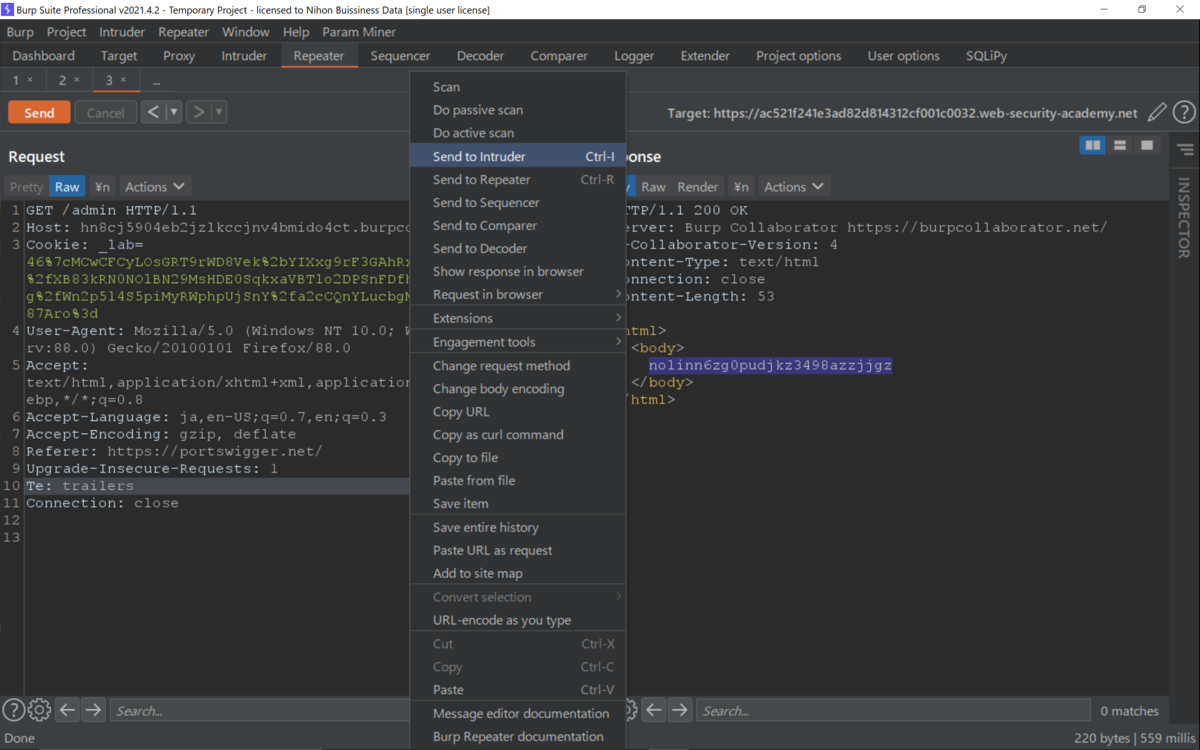
Task: Switch to combined single-pane layout icon
Action: point(1147,146)
